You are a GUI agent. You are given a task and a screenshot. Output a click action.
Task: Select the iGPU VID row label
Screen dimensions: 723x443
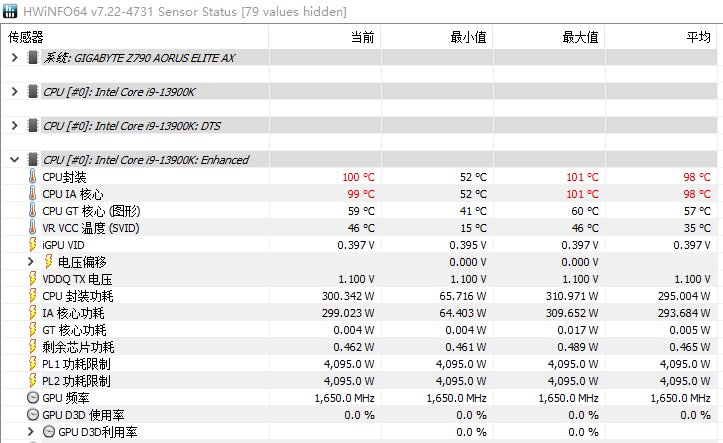63,245
